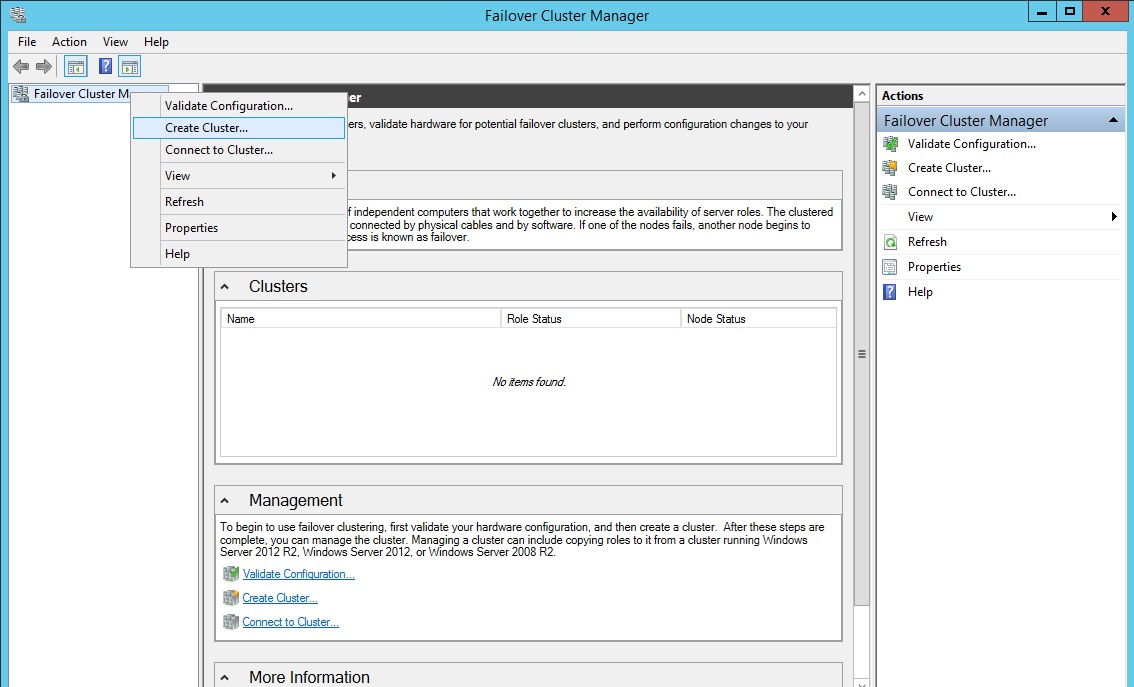
Task: Open the Action menu
Action: pyautogui.click(x=69, y=42)
